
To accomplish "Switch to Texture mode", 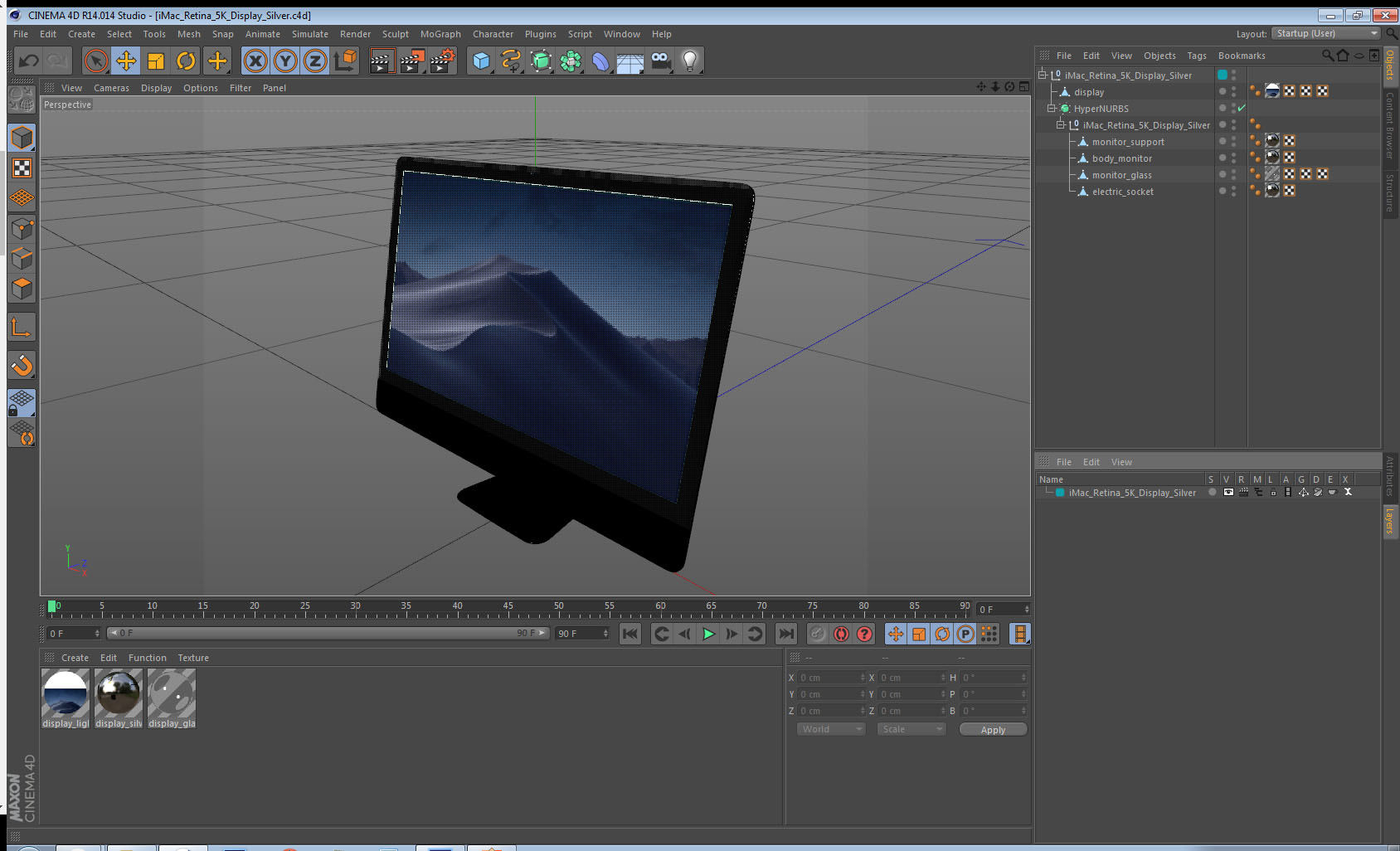I will 22,168.
